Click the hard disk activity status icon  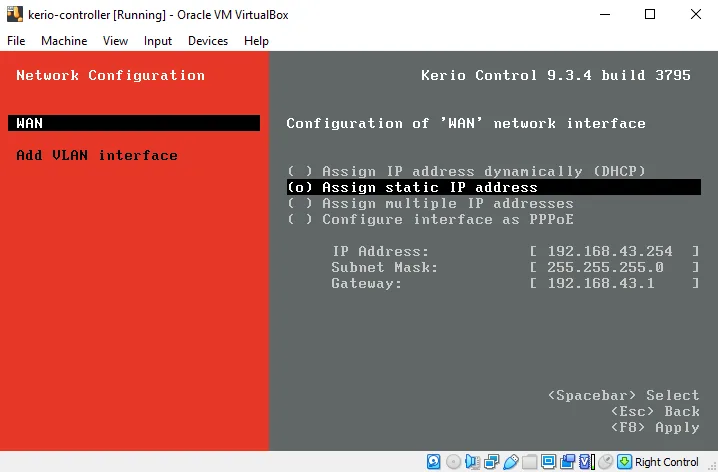click(x=433, y=461)
